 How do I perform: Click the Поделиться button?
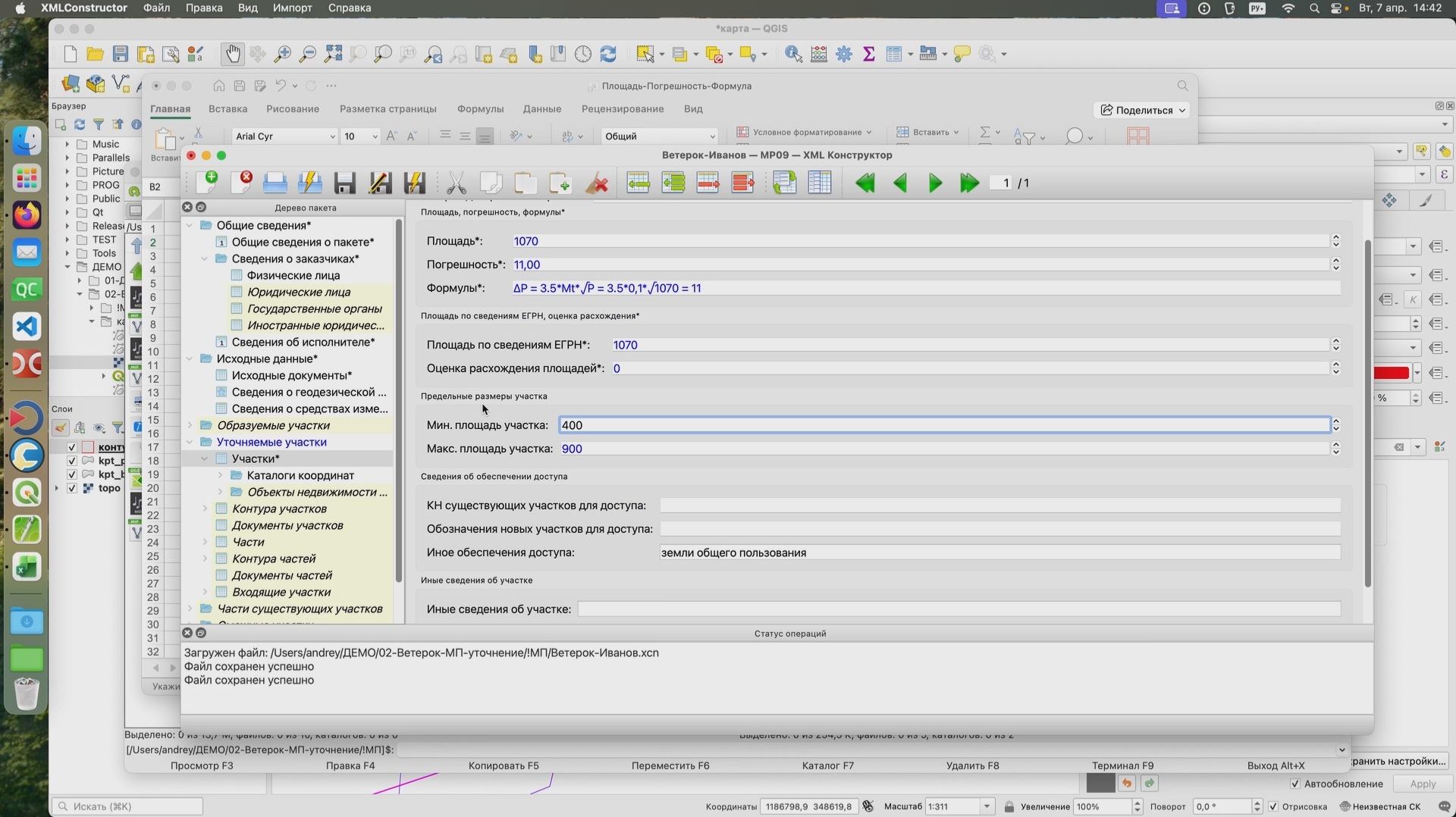click(x=1141, y=110)
